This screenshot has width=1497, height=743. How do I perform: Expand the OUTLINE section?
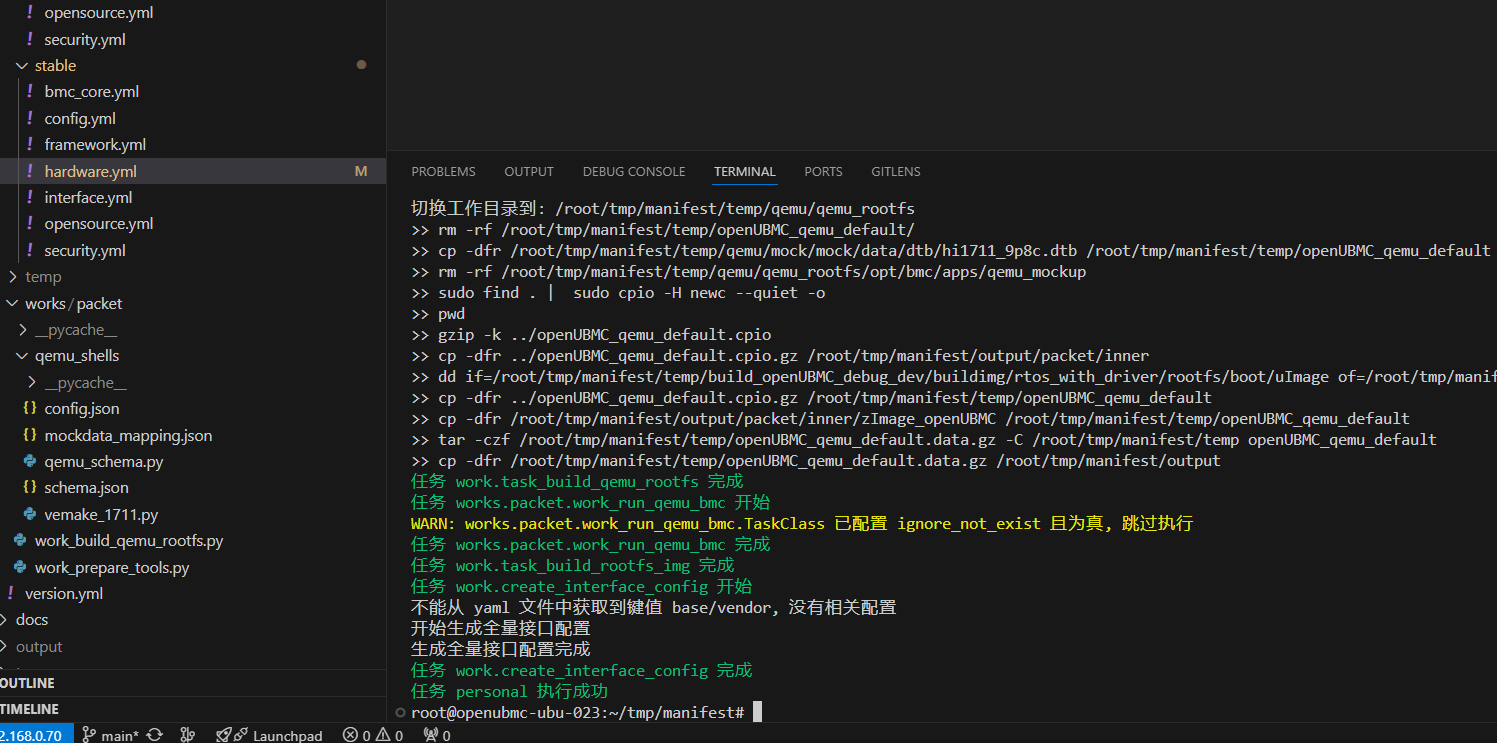pyautogui.click(x=28, y=683)
